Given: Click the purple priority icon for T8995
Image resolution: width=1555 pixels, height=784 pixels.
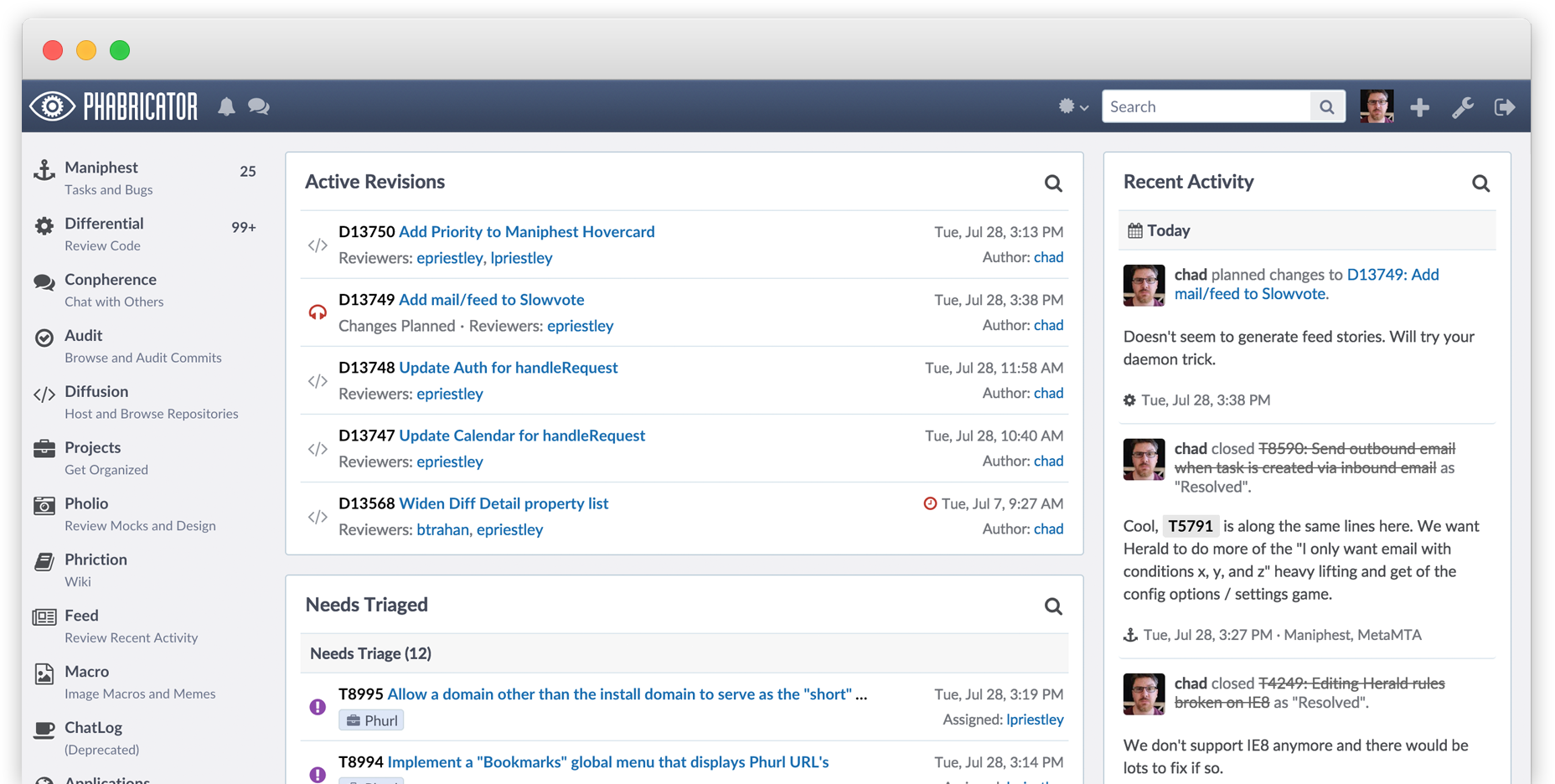Looking at the screenshot, I should point(318,707).
